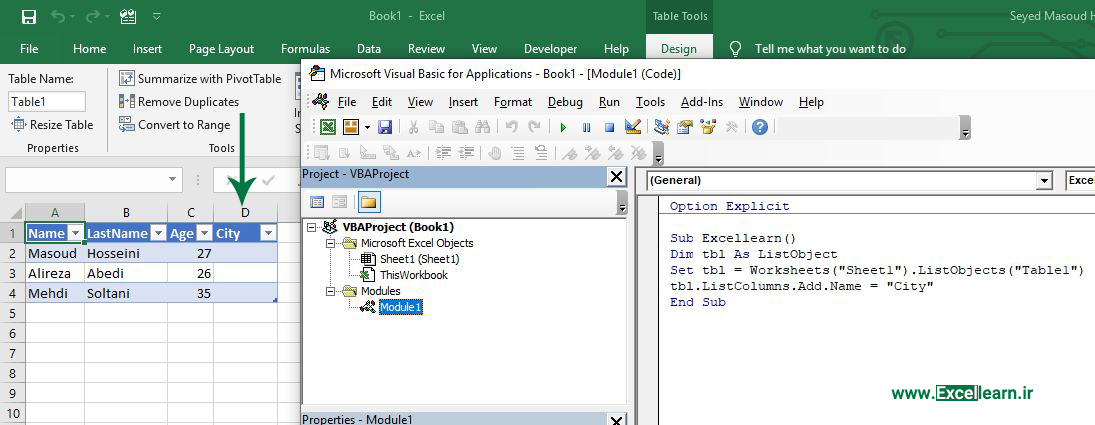Click the Paste icon in VBA toolbar
The image size is (1095, 425).
(459, 127)
